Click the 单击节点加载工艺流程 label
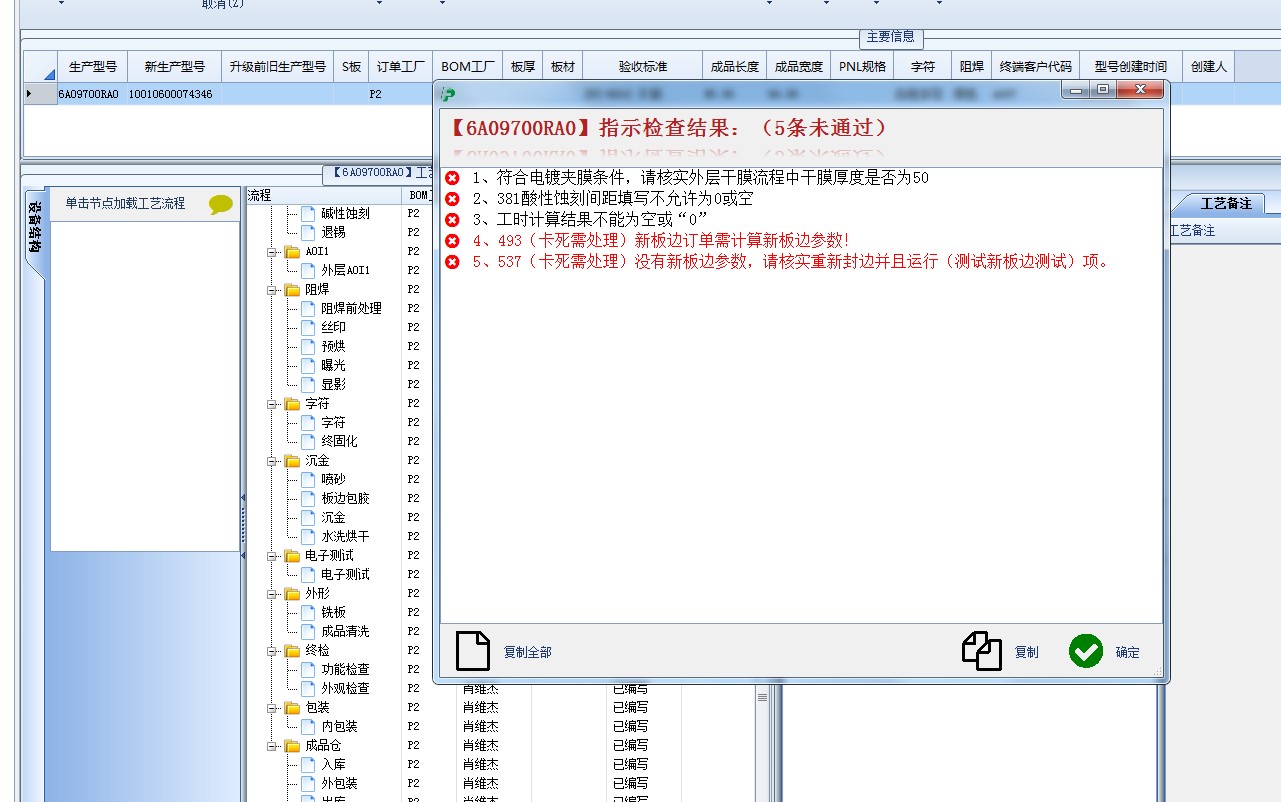Image resolution: width=1281 pixels, height=802 pixels. (x=125, y=203)
